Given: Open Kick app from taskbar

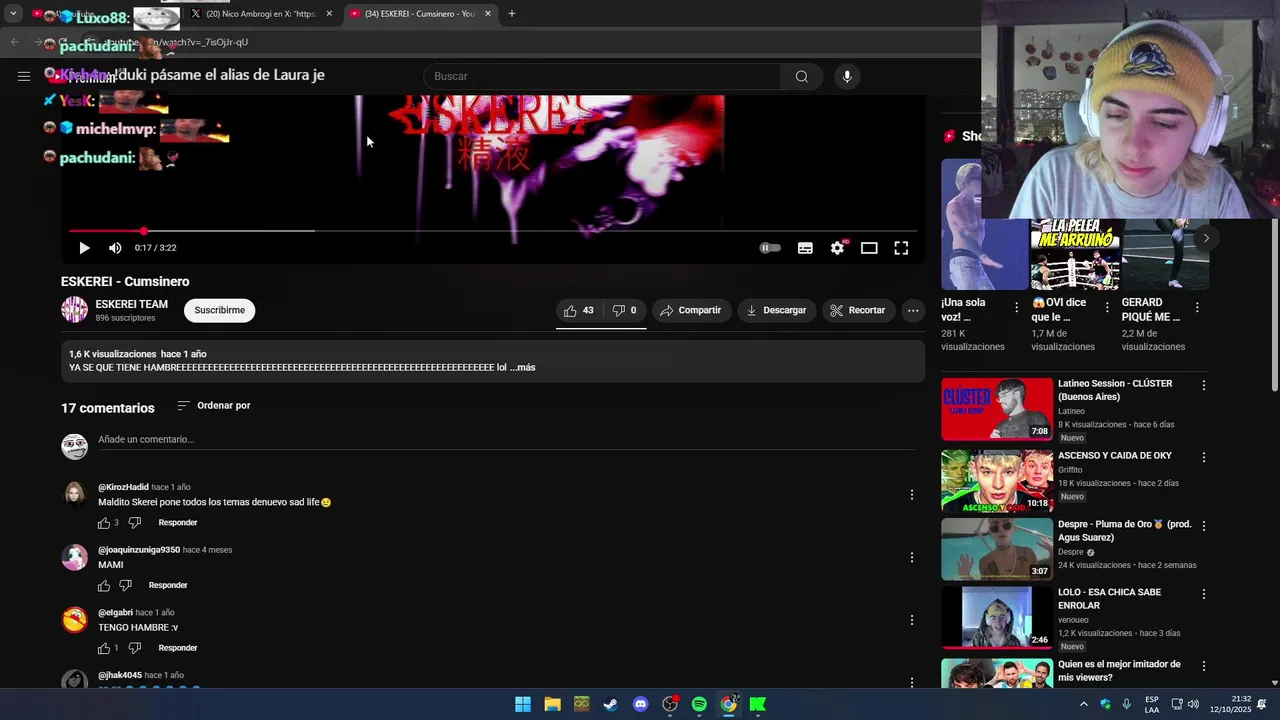Looking at the screenshot, I should tap(758, 705).
